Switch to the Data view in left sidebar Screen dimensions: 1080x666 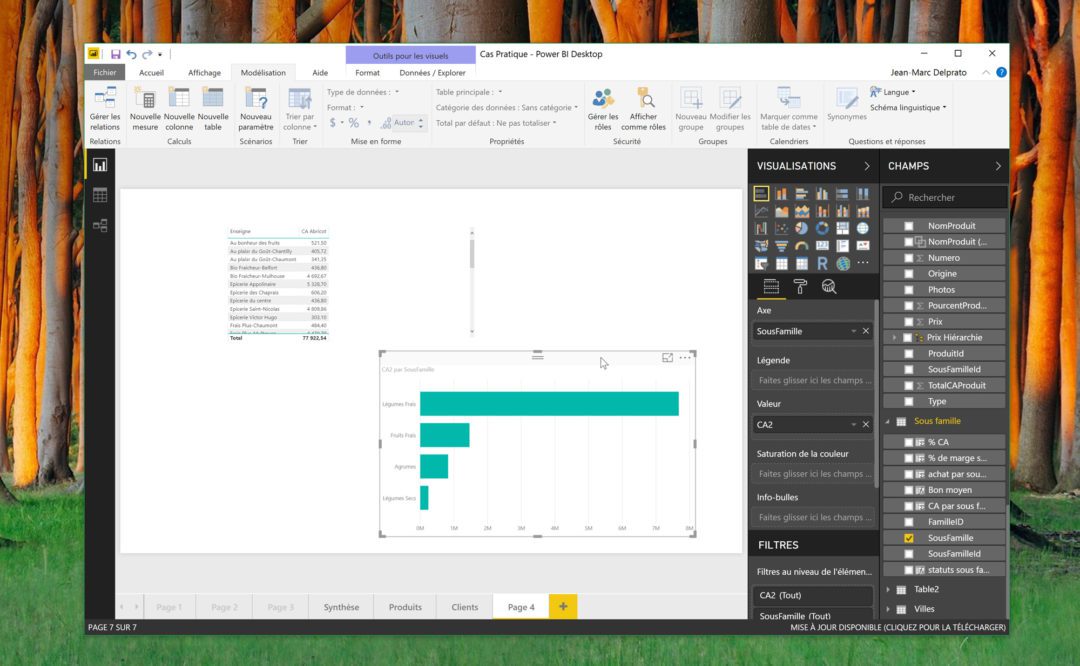[100, 195]
